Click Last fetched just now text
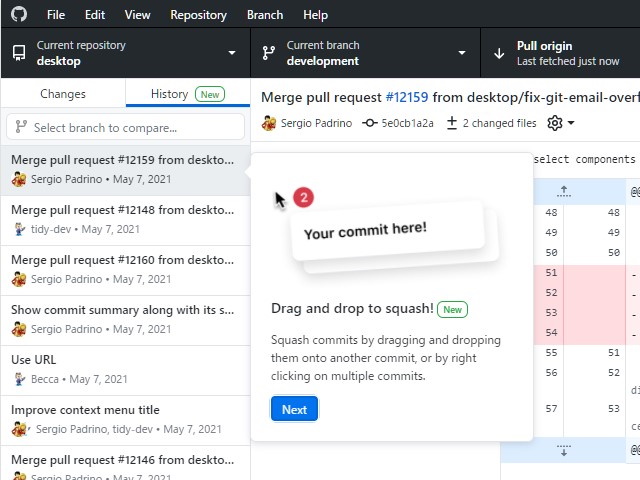Viewport: 640px width, 480px height. pyautogui.click(x=568, y=61)
